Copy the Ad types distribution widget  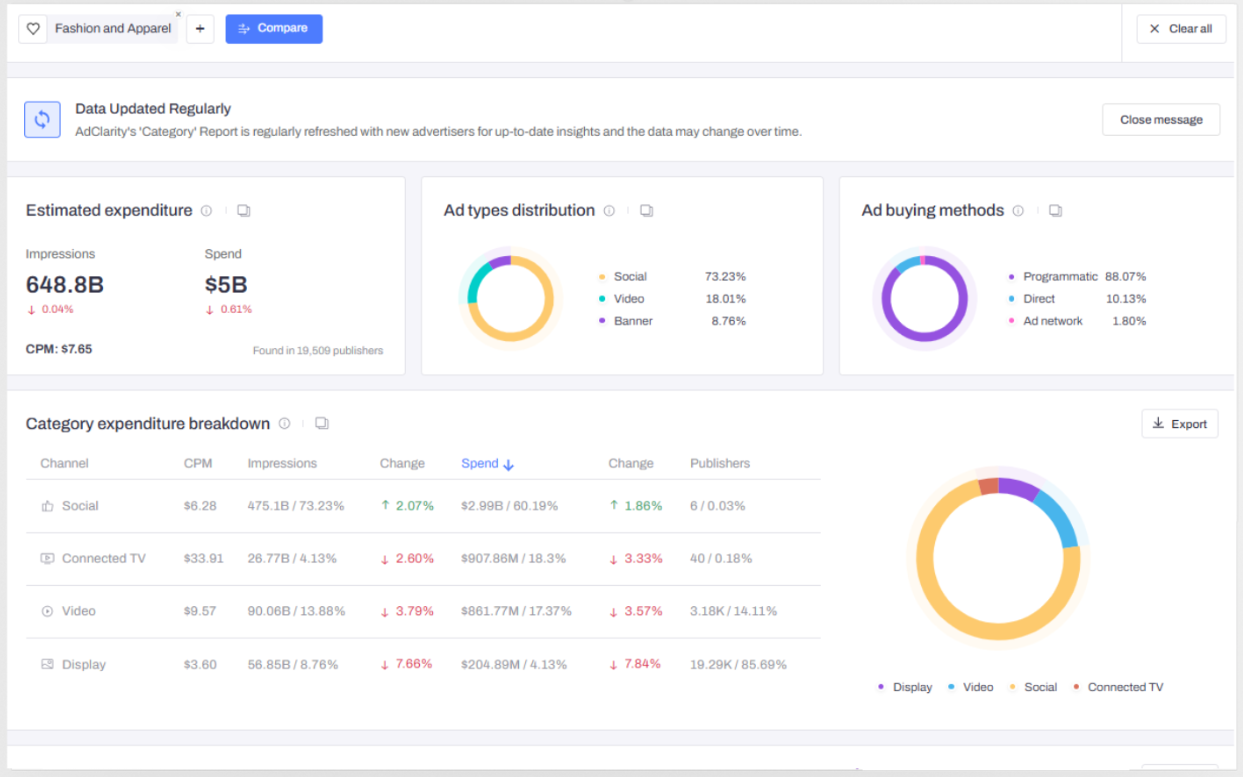[x=647, y=211]
